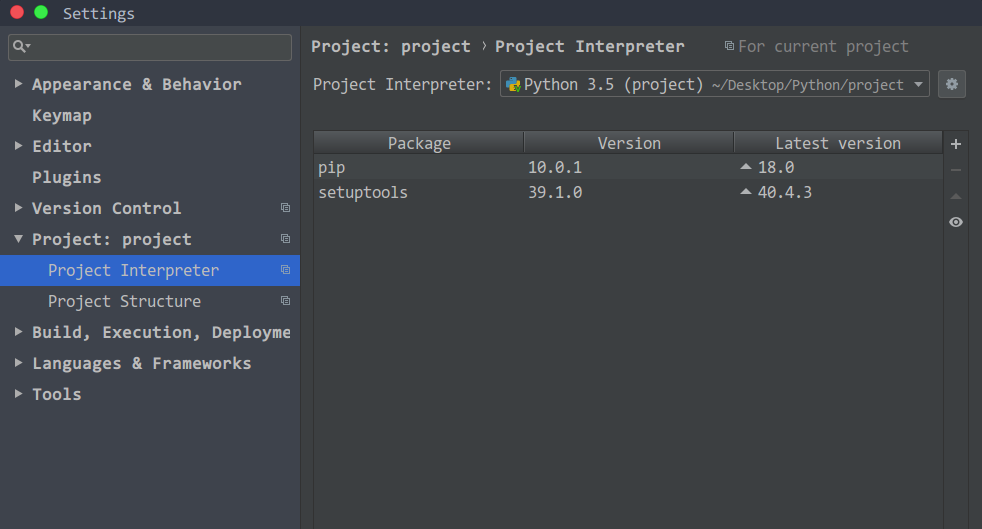The image size is (982, 529).
Task: Click setuptools version 39.1.0 cell
Action: coord(555,192)
